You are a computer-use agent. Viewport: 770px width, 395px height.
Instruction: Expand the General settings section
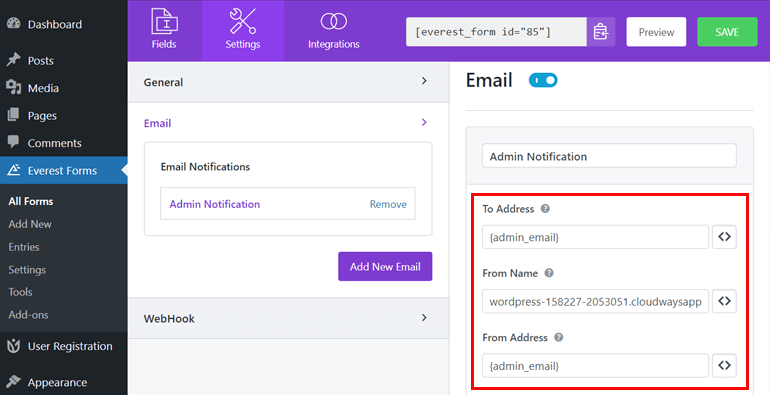tap(288, 82)
